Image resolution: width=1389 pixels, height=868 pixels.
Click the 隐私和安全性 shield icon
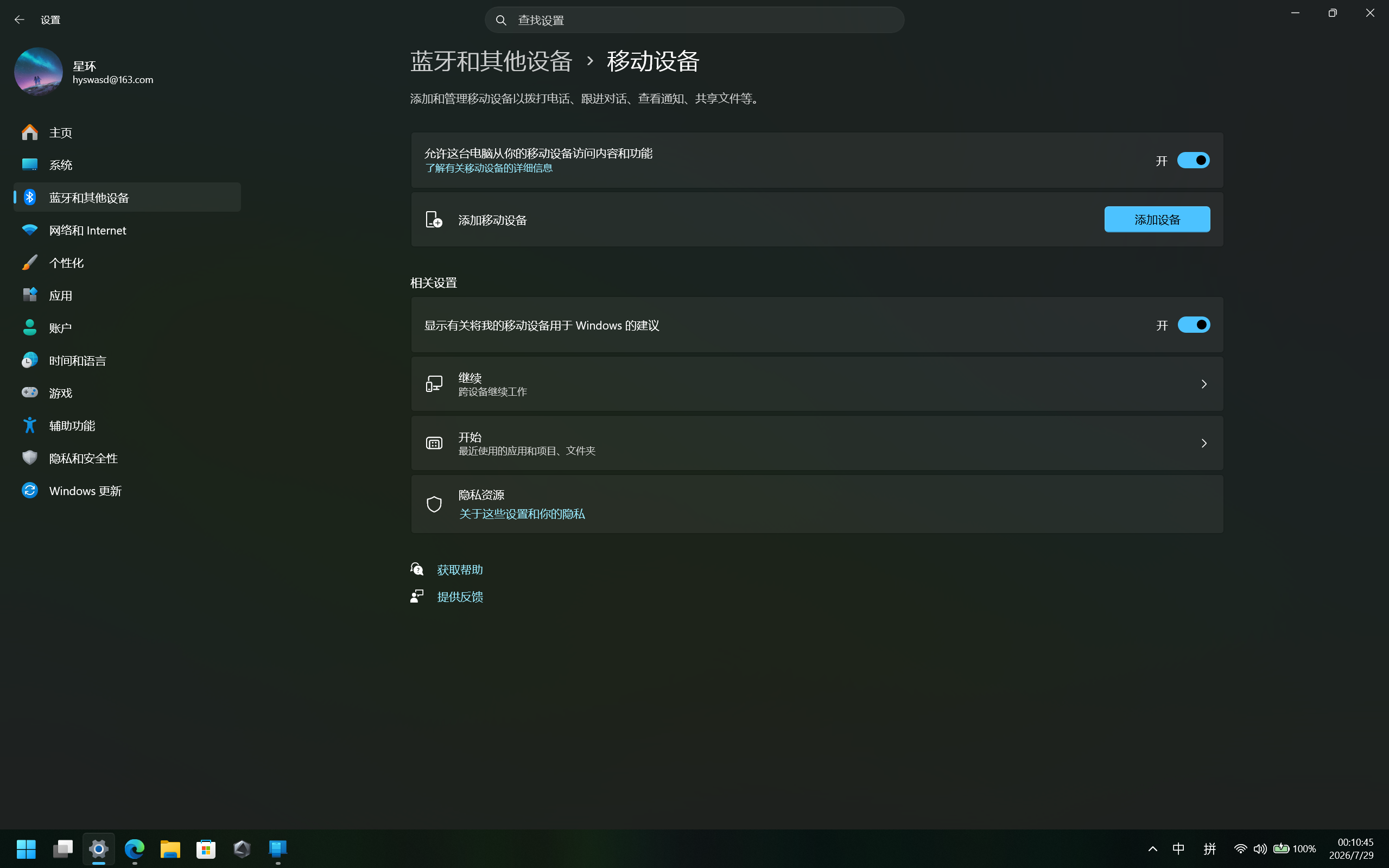click(30, 458)
